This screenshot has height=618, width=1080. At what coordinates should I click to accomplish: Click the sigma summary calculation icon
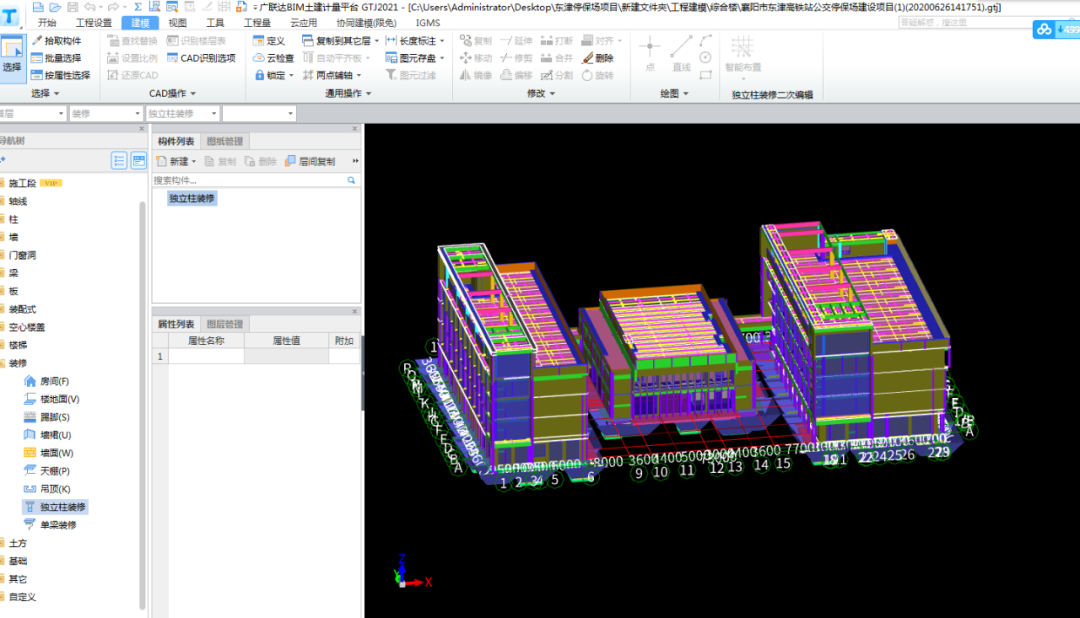(138, 7)
